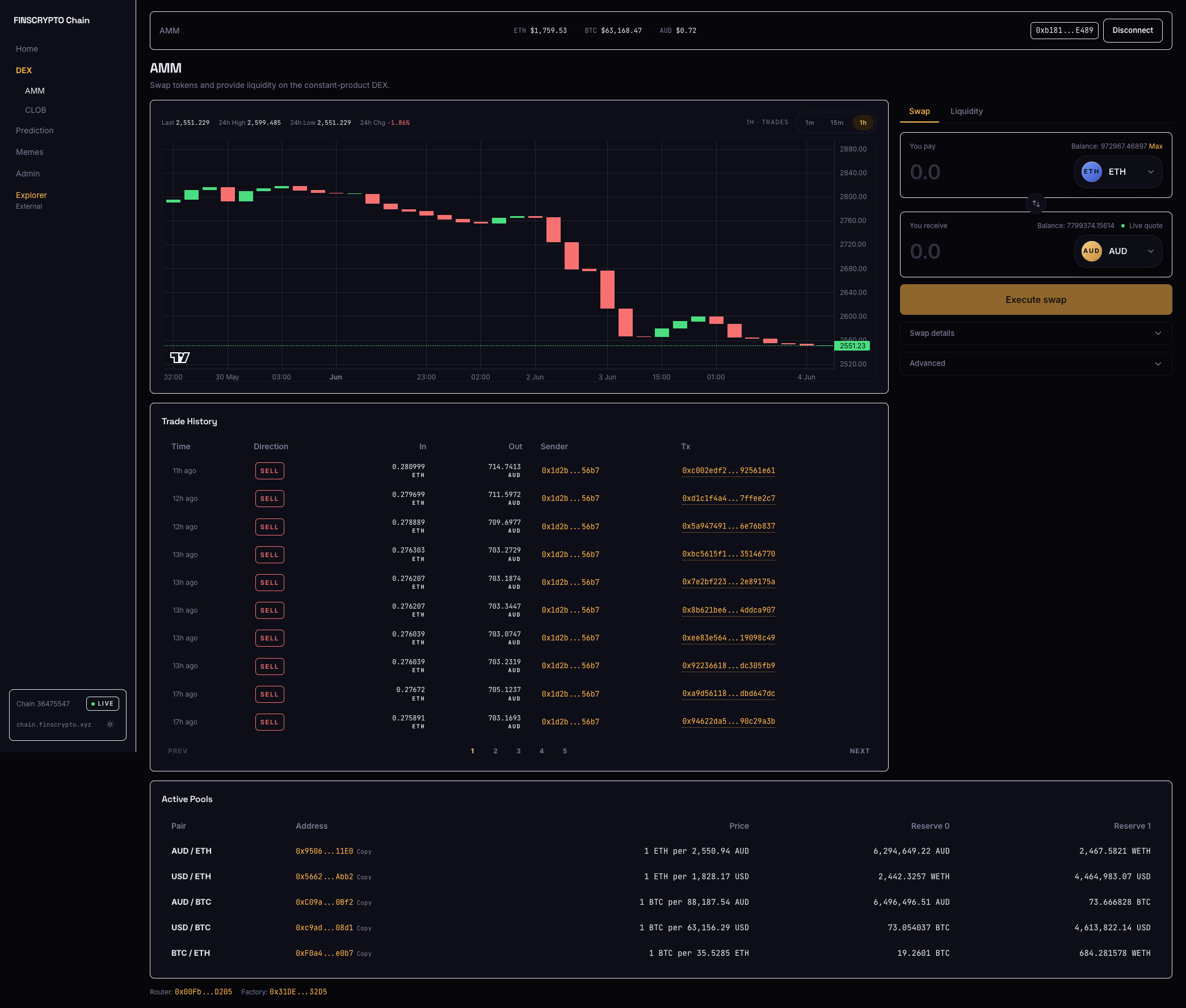The image size is (1186, 1008).
Task: Click the SELL badge in 11h ago row
Action: coord(269,471)
